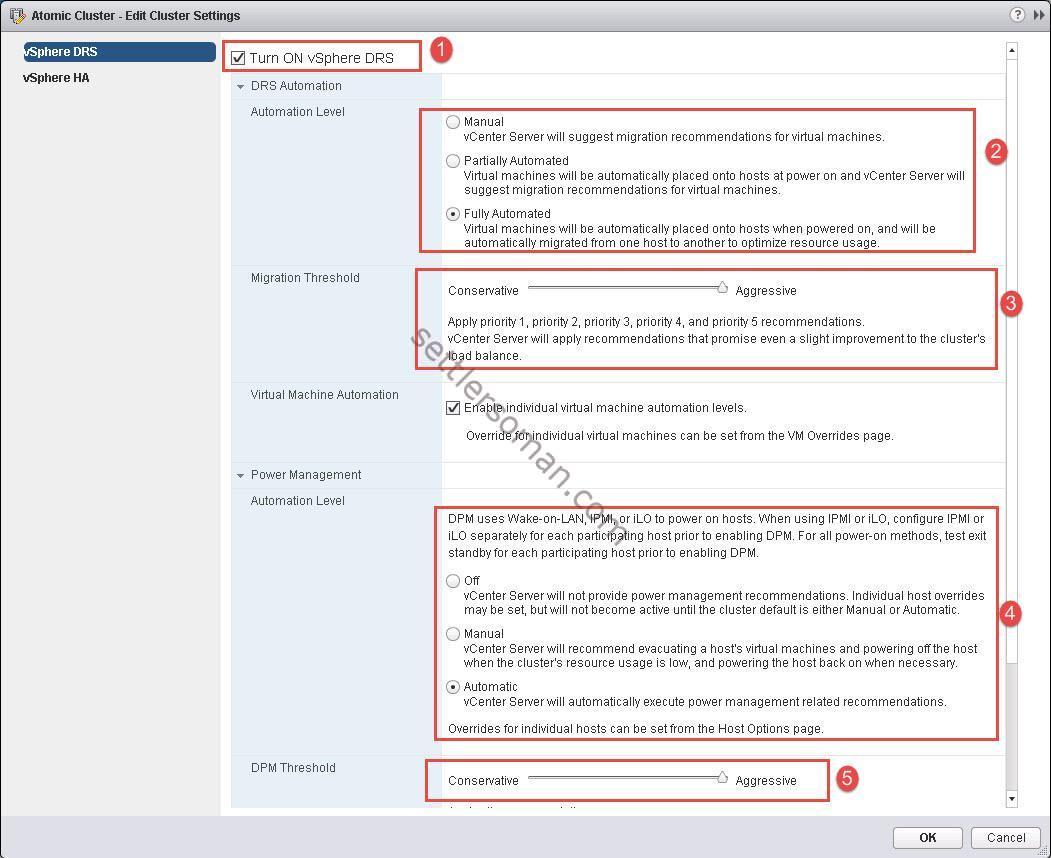The height and width of the screenshot is (858, 1051).
Task: Click the Conservative label of DPM Threshold
Action: point(483,780)
